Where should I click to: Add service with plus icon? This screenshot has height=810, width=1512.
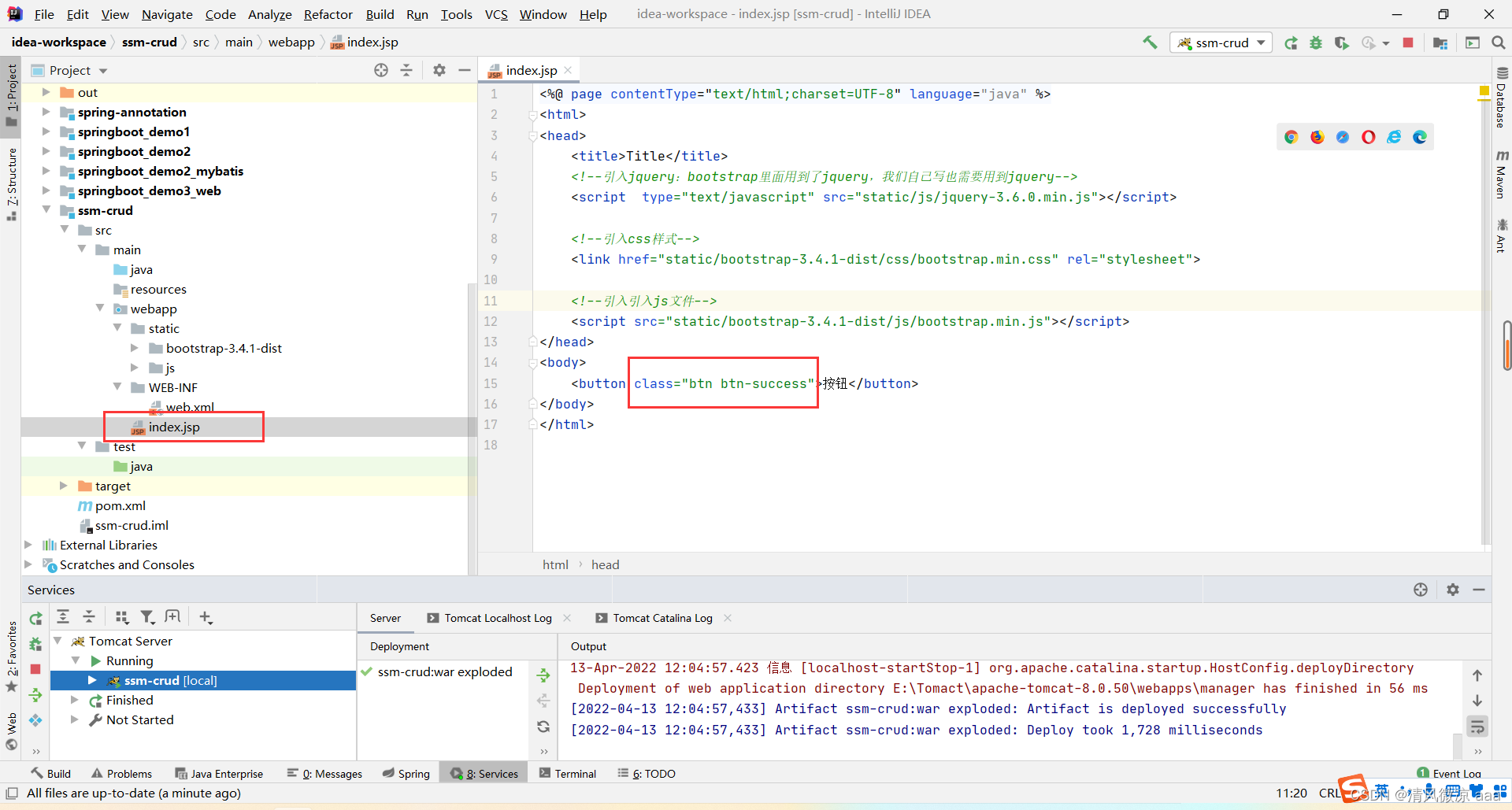(206, 617)
